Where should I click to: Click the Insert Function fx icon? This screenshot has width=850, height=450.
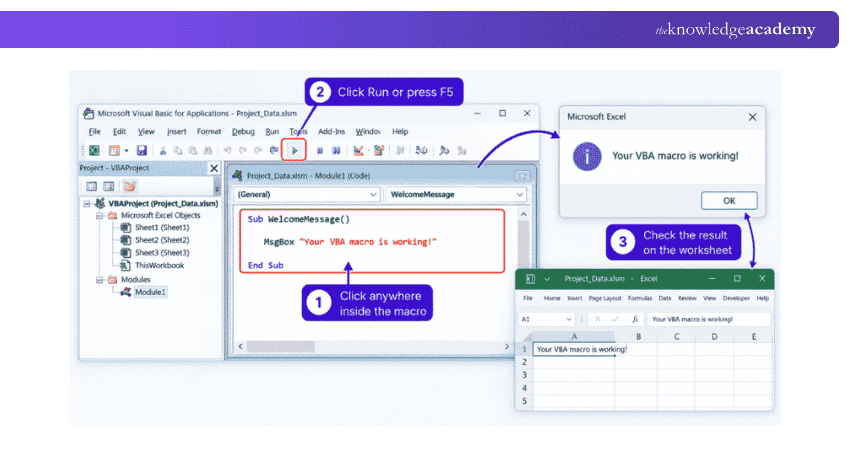pyautogui.click(x=634, y=319)
